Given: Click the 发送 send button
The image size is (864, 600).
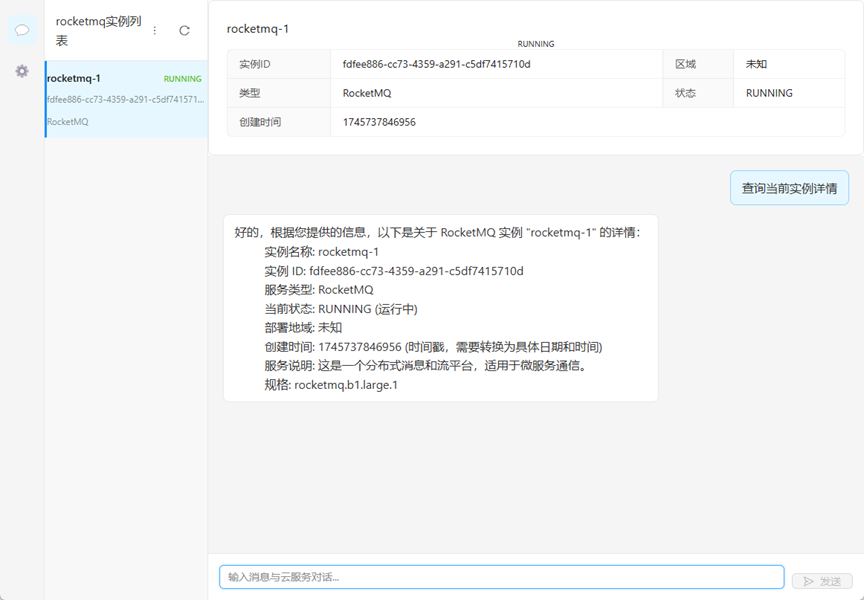Looking at the screenshot, I should point(822,581).
